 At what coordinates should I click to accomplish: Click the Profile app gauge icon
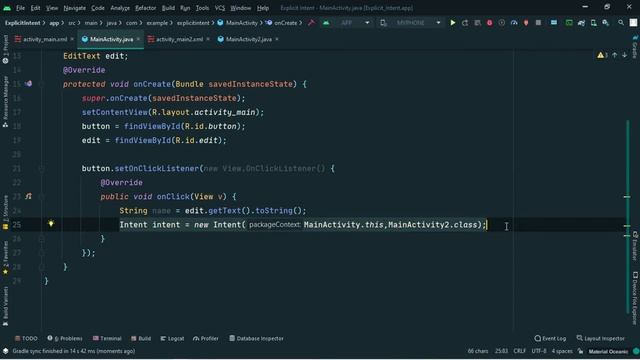pos(514,23)
